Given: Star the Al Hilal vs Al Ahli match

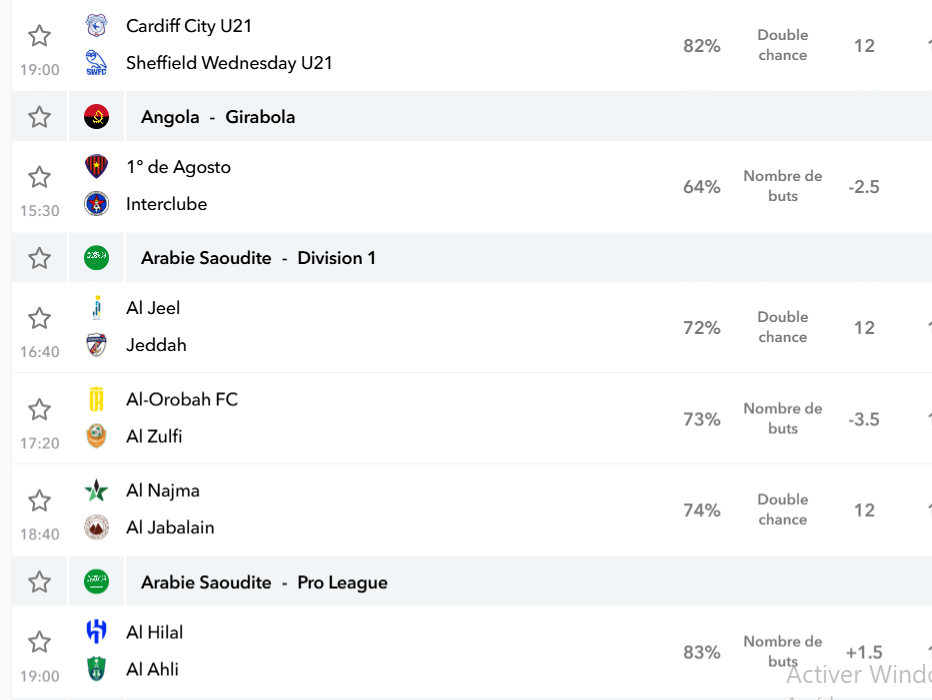Looking at the screenshot, I should [40, 642].
